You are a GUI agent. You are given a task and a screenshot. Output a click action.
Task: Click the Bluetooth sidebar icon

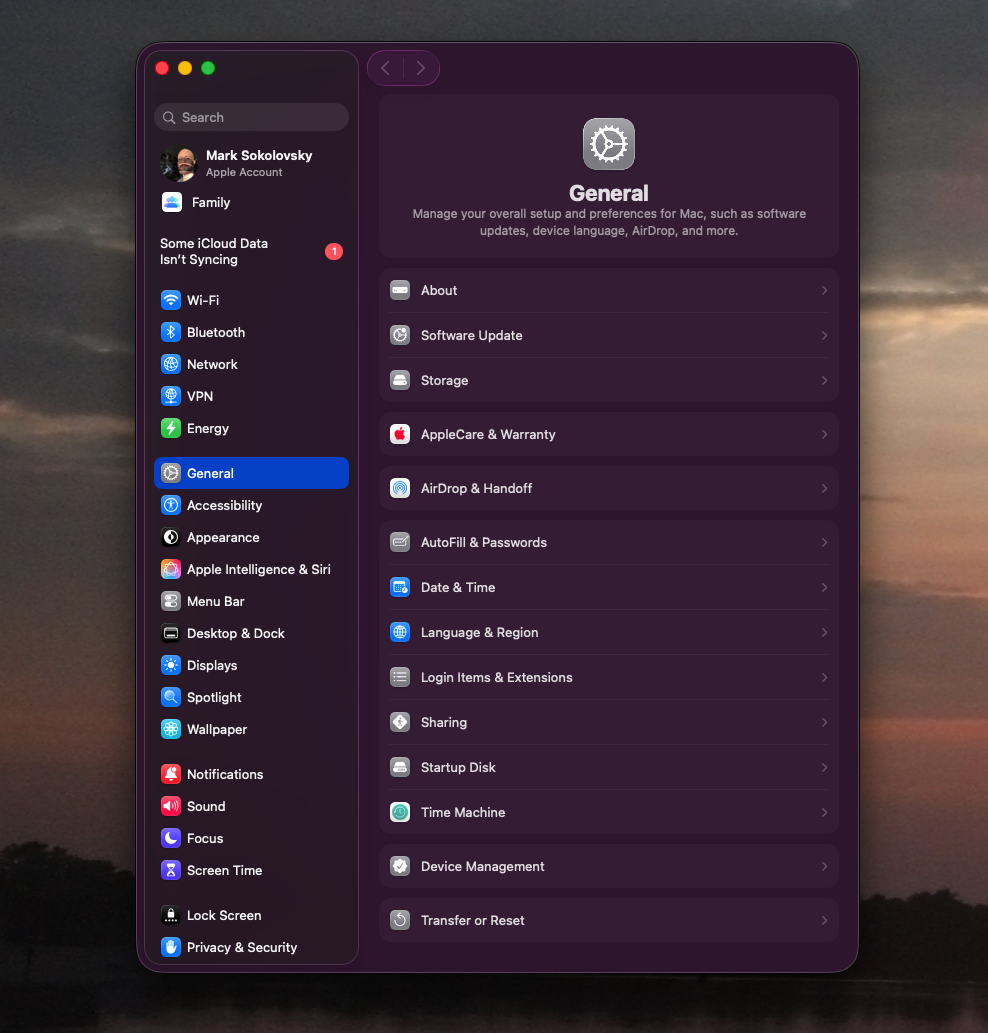click(x=171, y=332)
